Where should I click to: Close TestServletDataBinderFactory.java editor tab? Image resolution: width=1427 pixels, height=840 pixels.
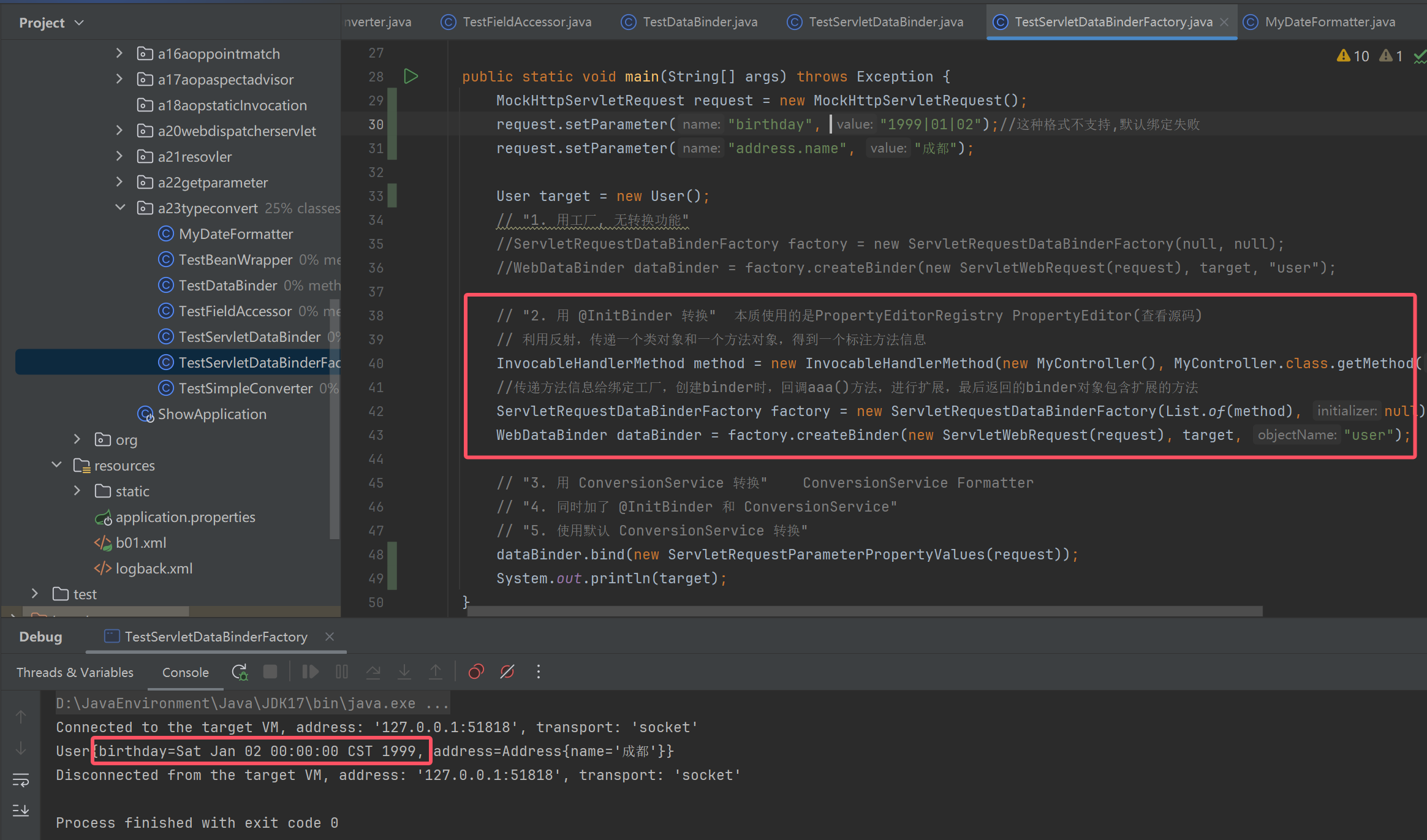pyautogui.click(x=1224, y=22)
